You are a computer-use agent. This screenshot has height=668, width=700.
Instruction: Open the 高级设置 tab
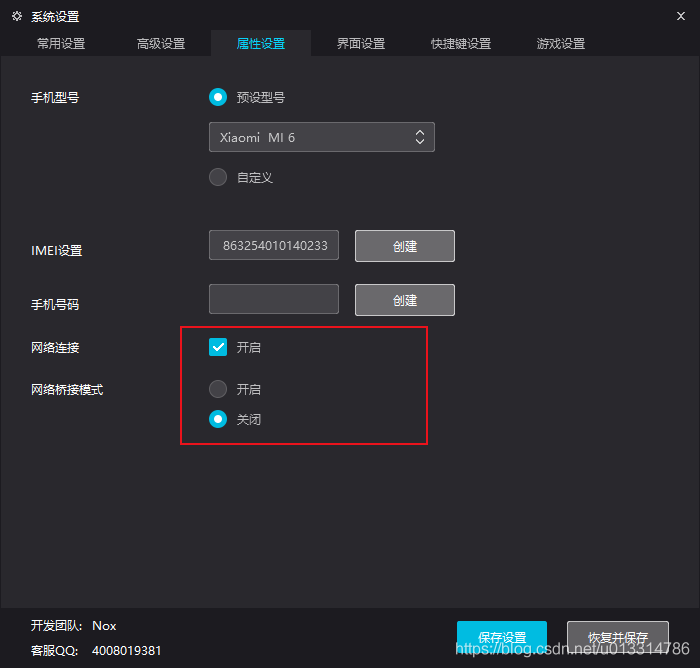(161, 44)
